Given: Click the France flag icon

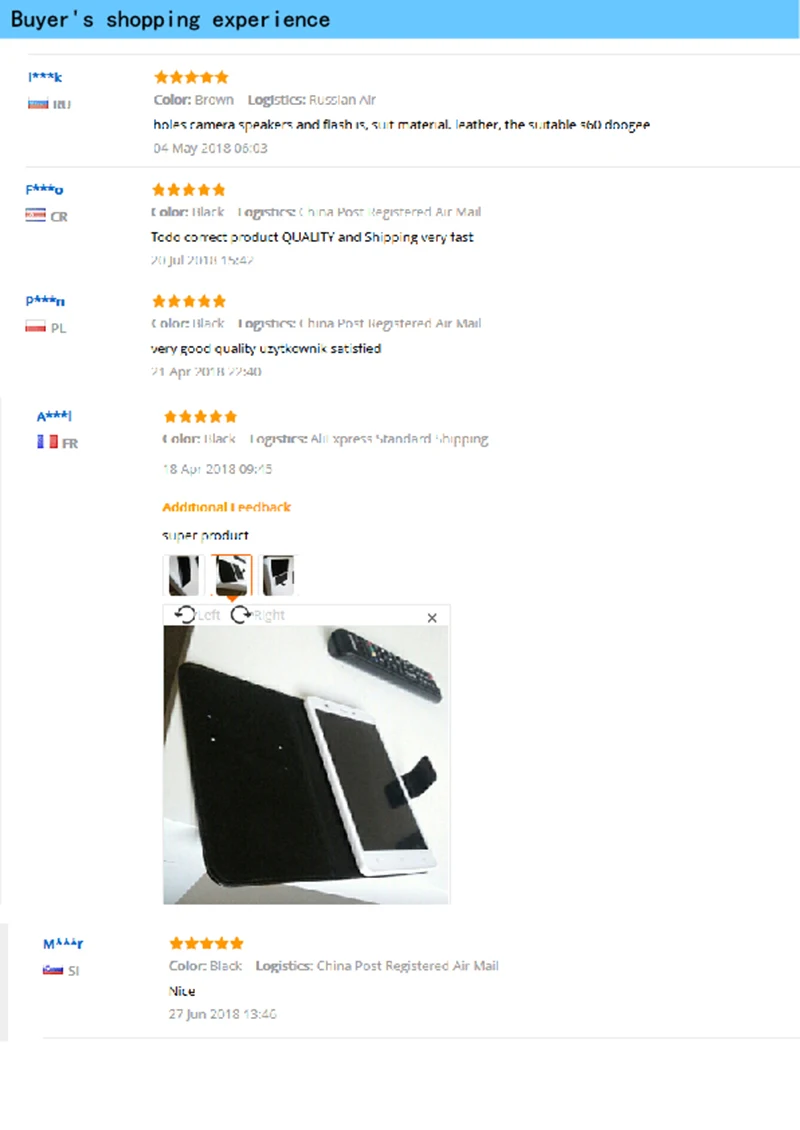Looking at the screenshot, I should tap(48, 442).
